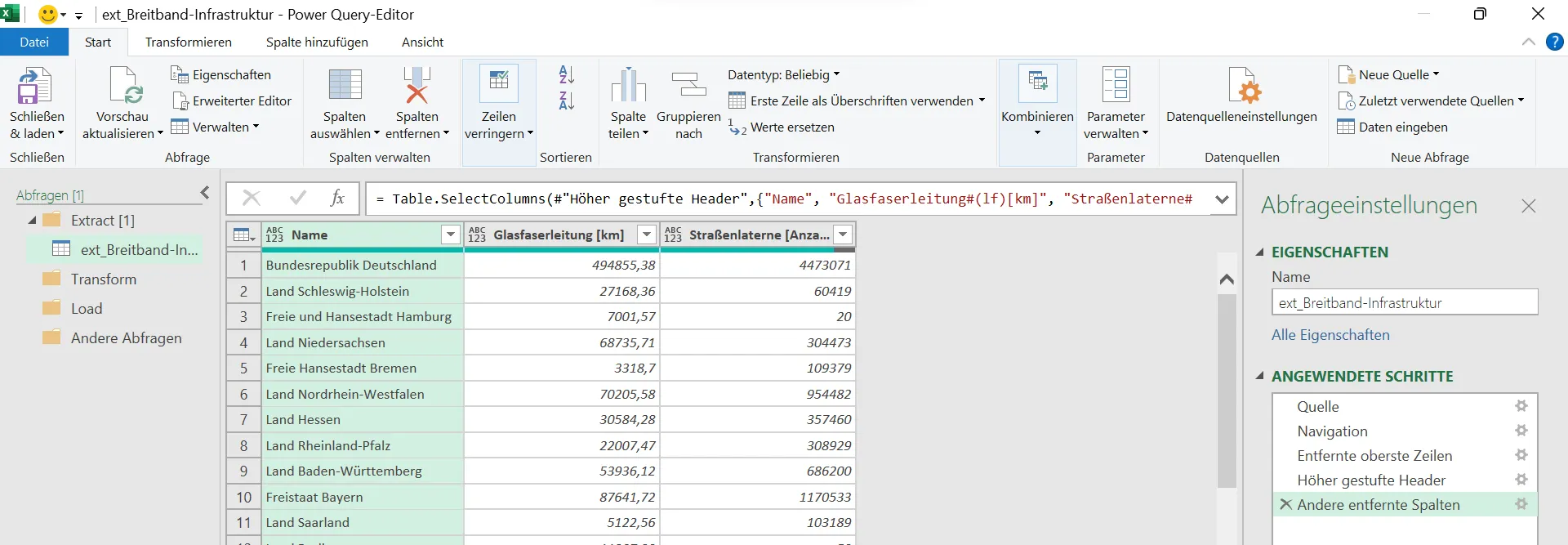Select the ext_Breitband-In... query

116,249
